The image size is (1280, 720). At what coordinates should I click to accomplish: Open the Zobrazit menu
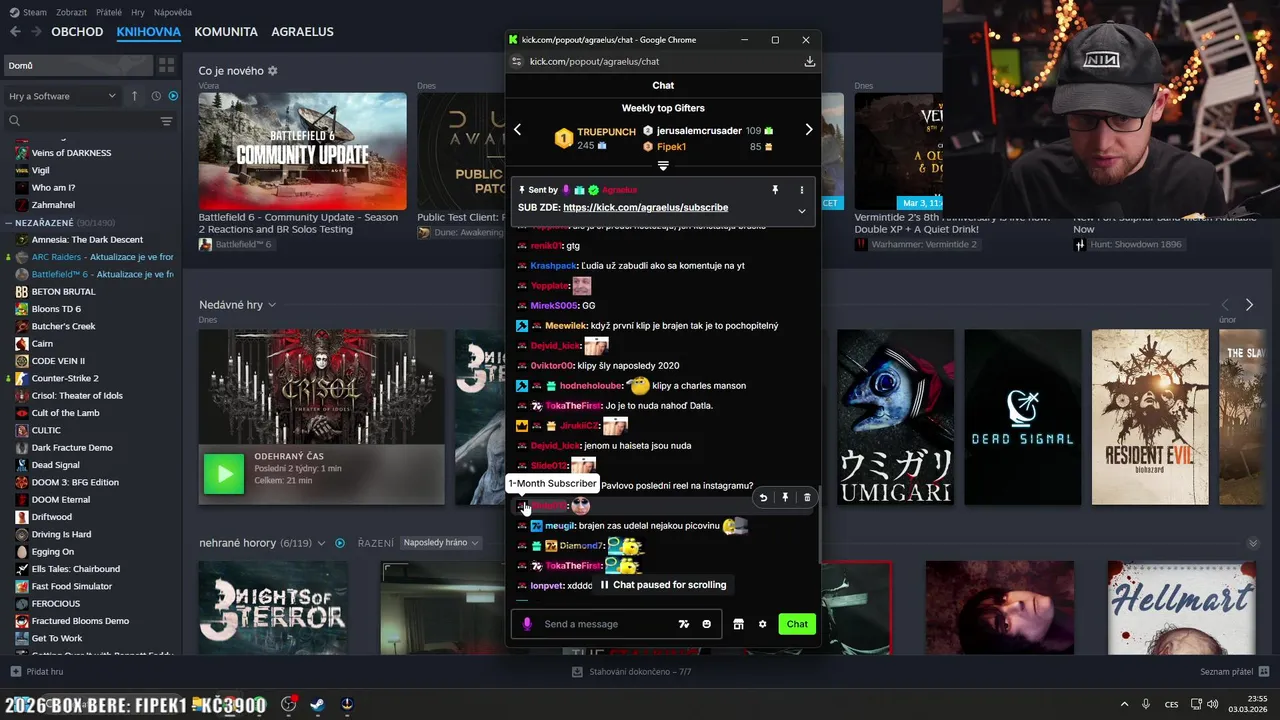pos(71,12)
